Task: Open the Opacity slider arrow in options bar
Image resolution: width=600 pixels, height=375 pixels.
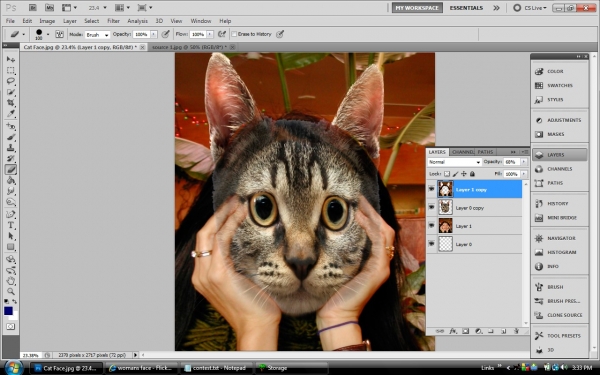Action: pyautogui.click(x=154, y=34)
